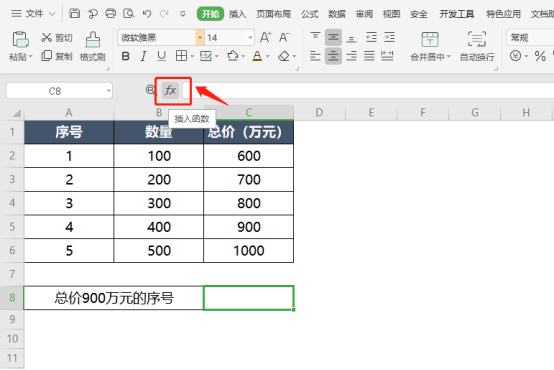554x370 pixels.
Task: Click the Wrap Text icon
Action: click(477, 39)
